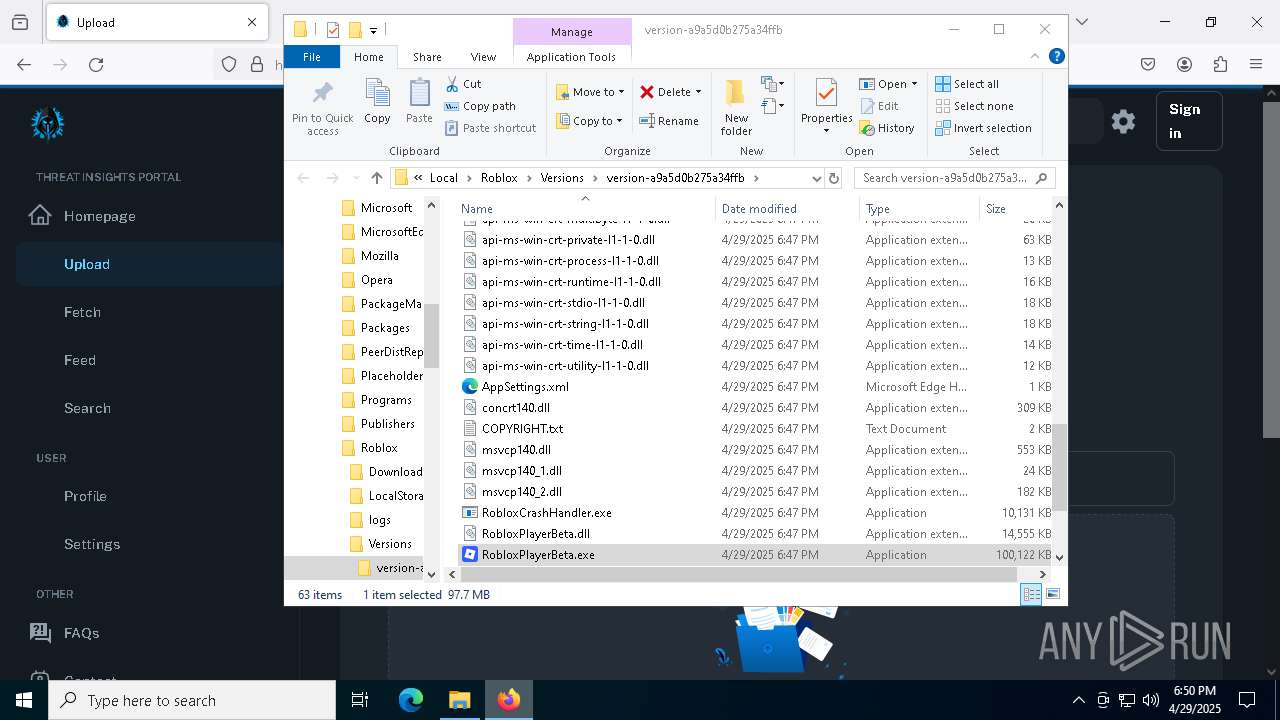The height and width of the screenshot is (720, 1280).
Task: Click Versions in address bar breadcrumb
Action: (562, 178)
